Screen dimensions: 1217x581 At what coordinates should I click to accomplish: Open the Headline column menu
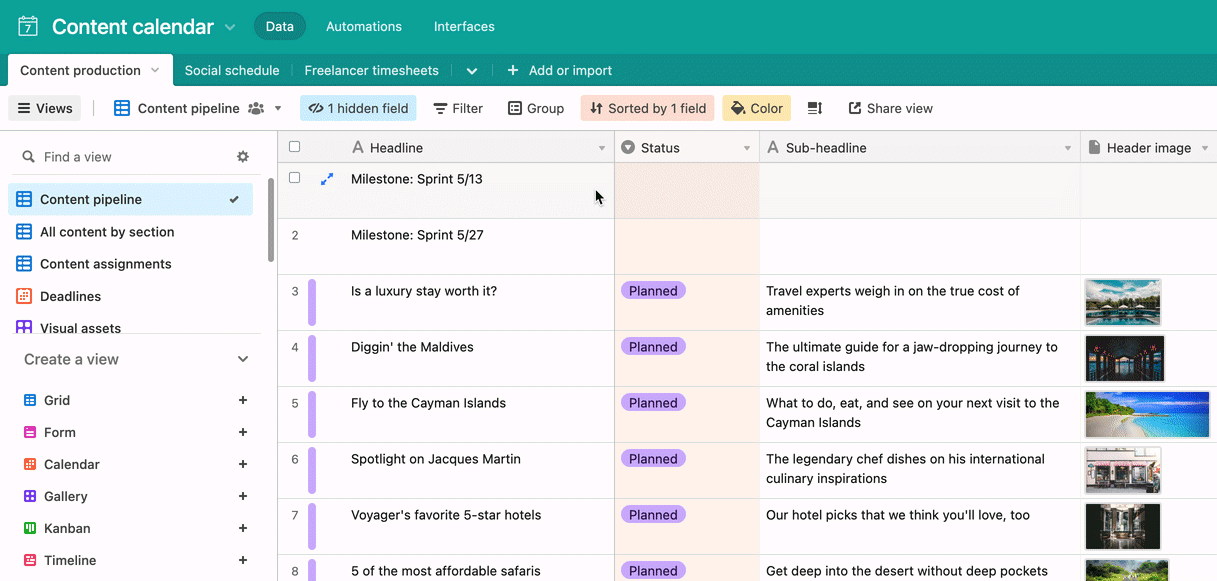(601, 147)
